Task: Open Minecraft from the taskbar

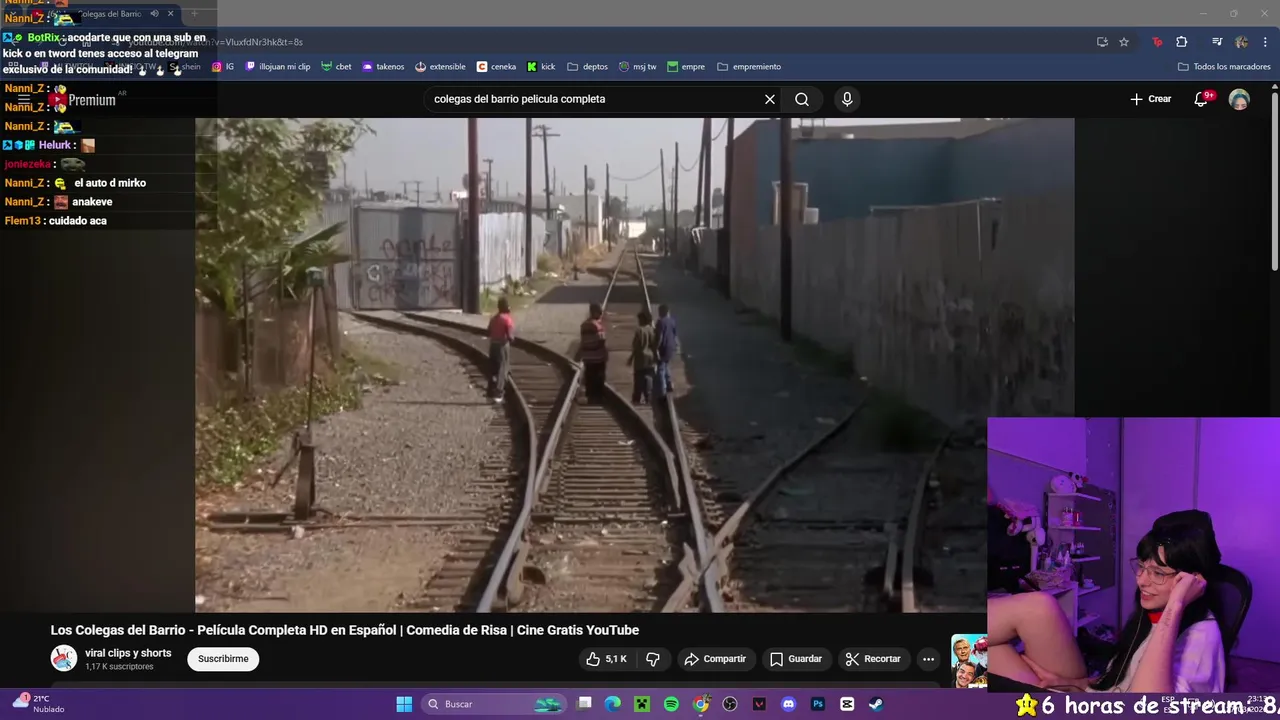Action: tap(642, 704)
